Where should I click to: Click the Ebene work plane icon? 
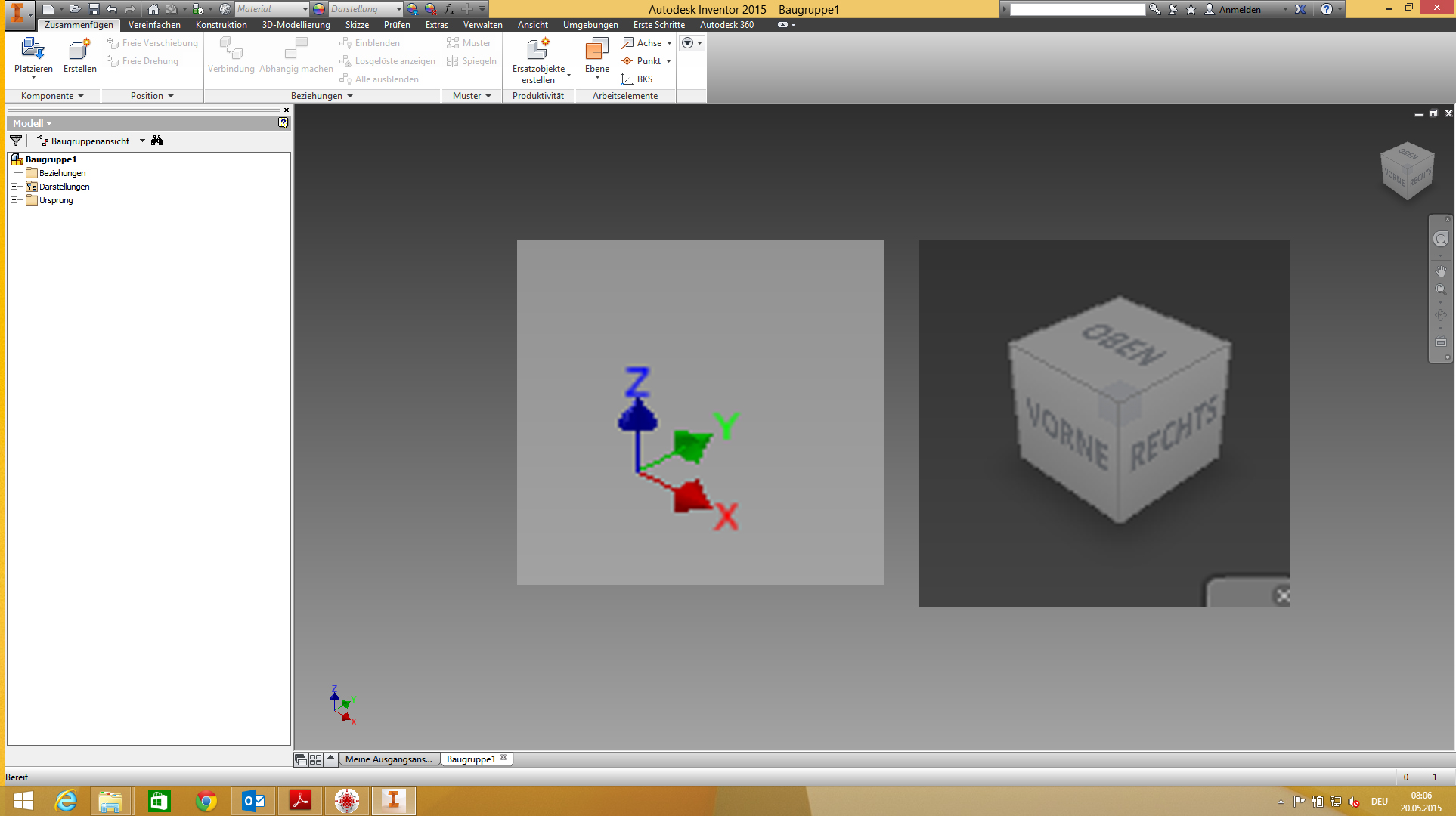click(596, 50)
